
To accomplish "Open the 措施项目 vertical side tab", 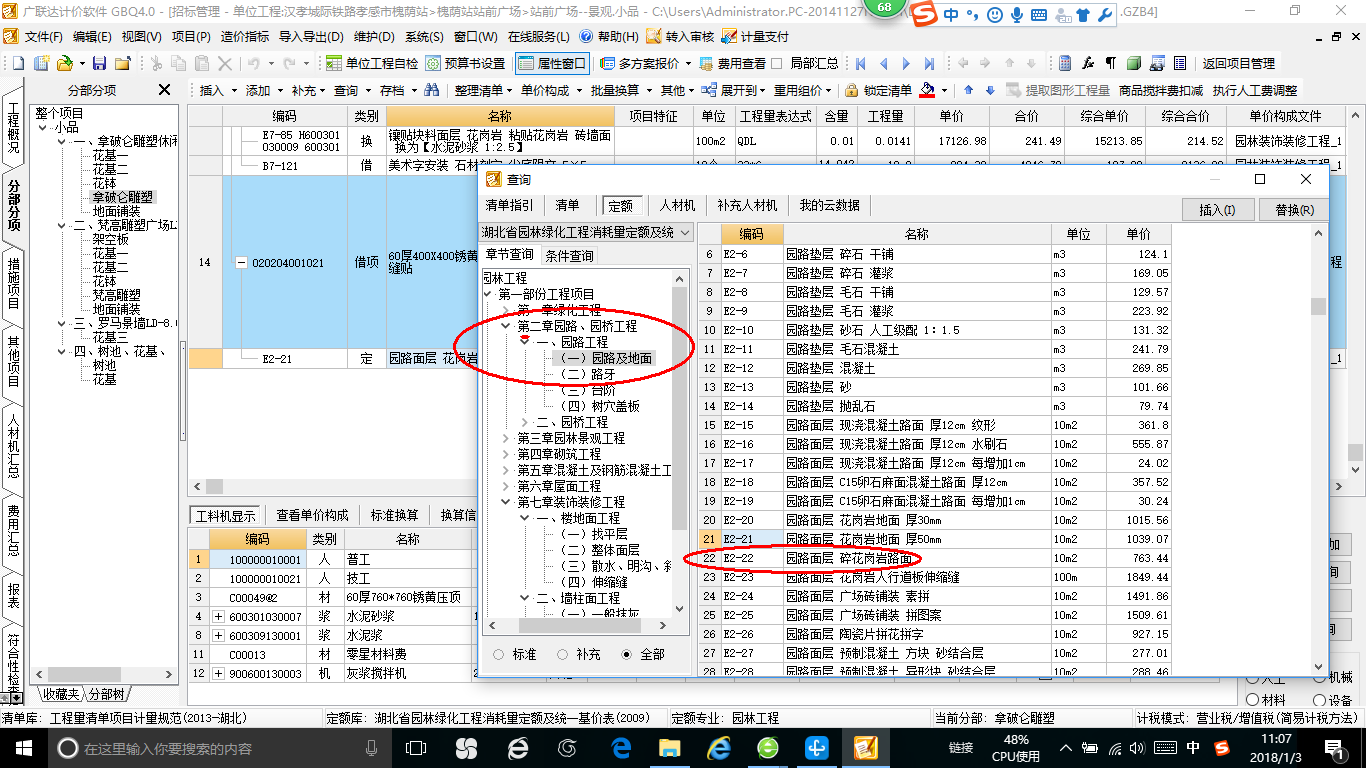I will [x=13, y=283].
